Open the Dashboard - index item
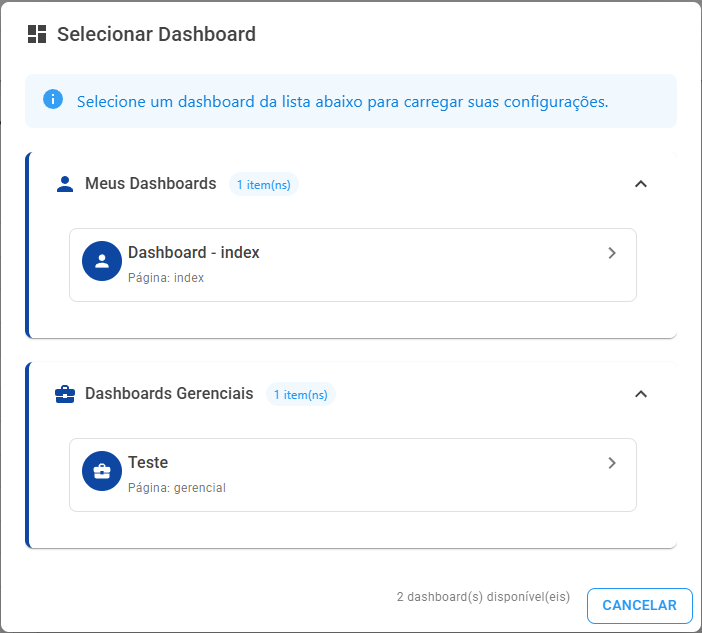This screenshot has width=702, height=633. pos(353,265)
